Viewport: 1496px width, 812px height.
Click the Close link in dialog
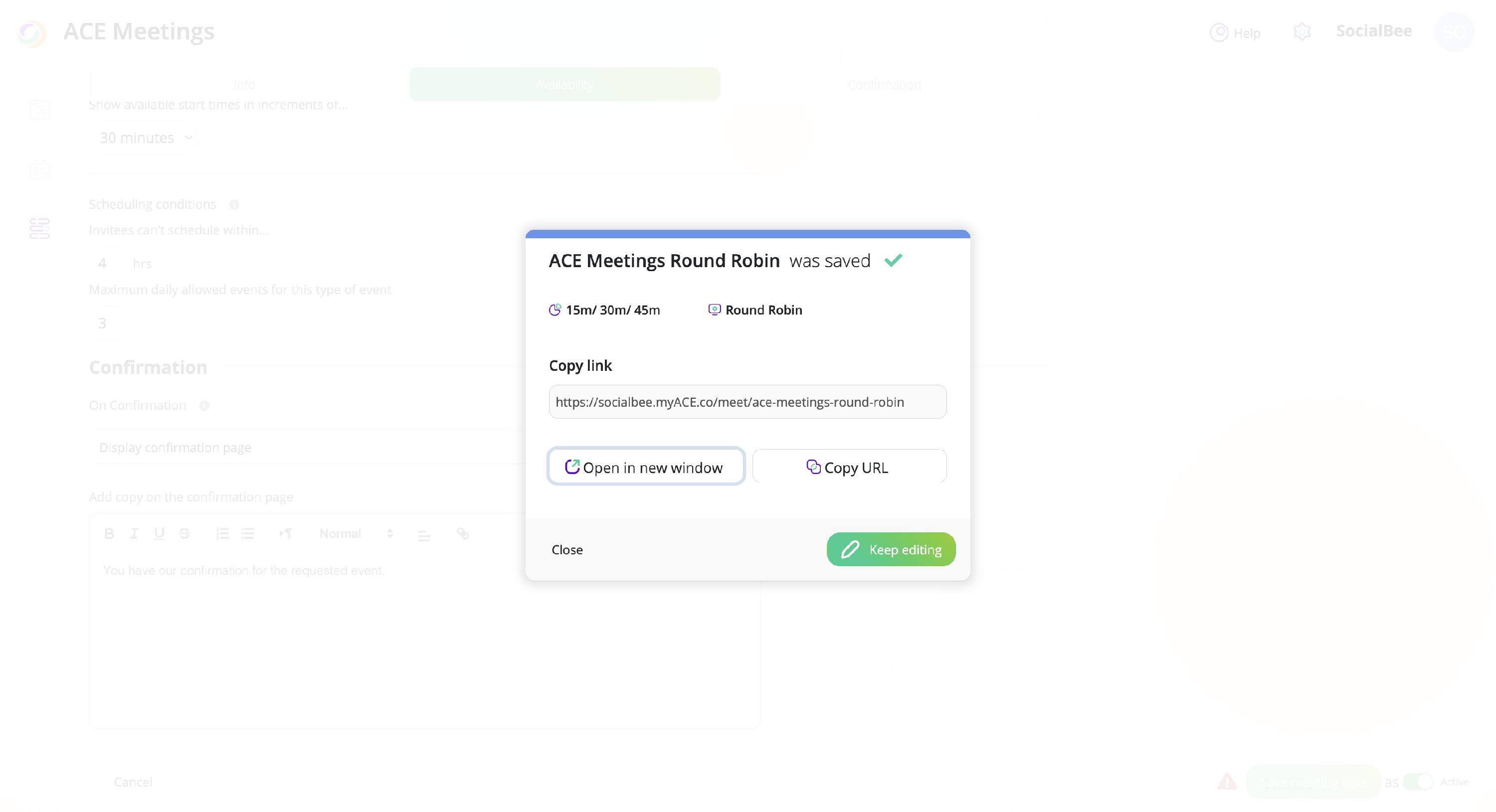click(x=567, y=550)
